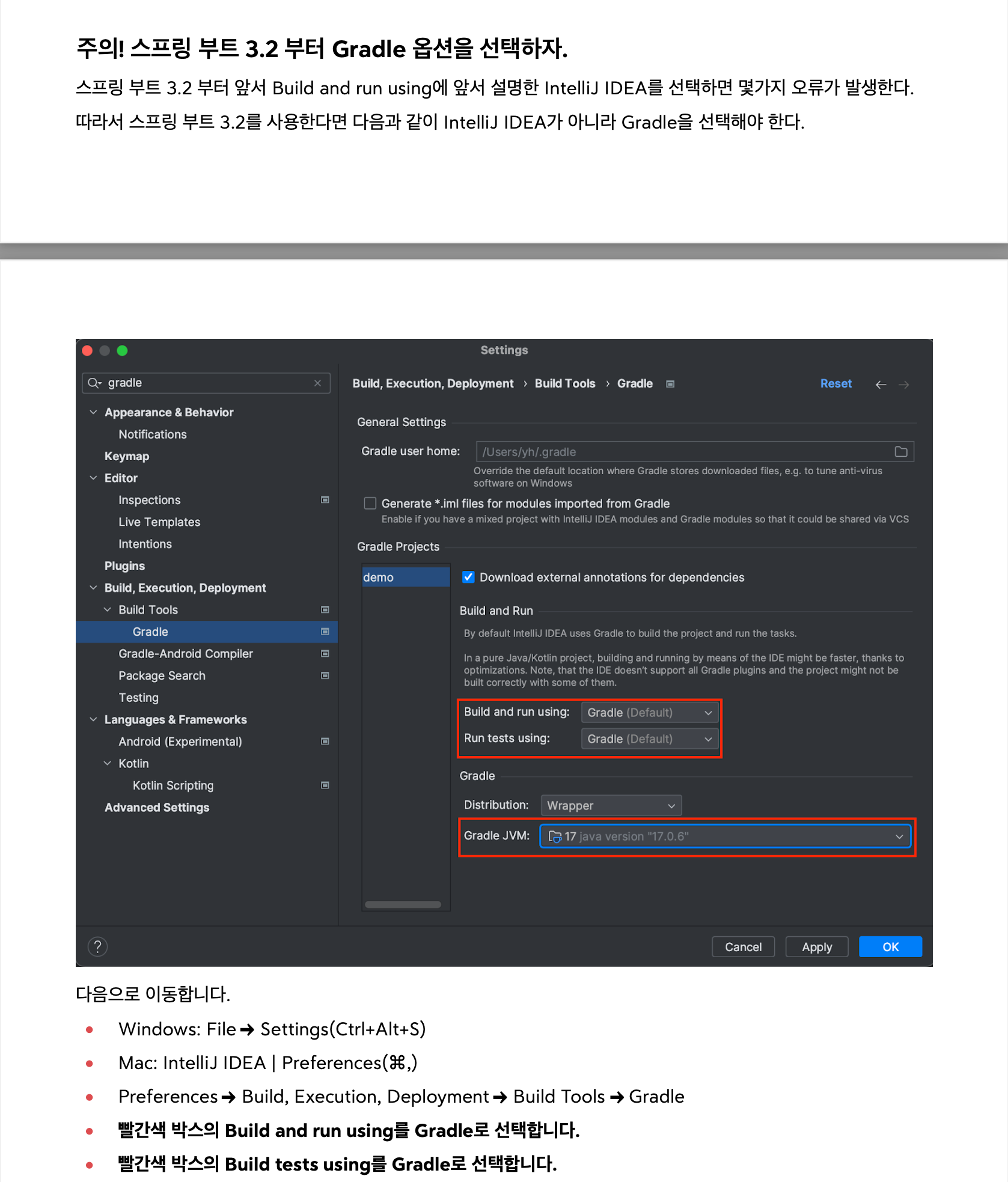Select Kotlin Scripting settings
The height and width of the screenshot is (1182, 1008).
(173, 785)
